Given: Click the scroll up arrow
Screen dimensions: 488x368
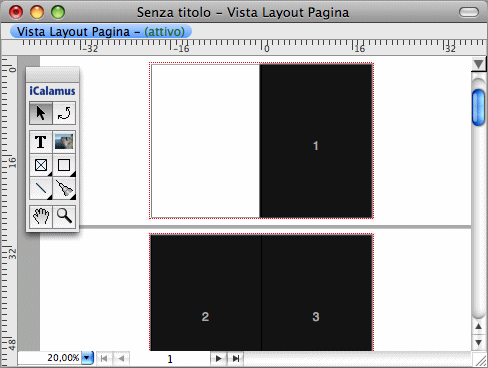Looking at the screenshot, I should pos(478,326).
